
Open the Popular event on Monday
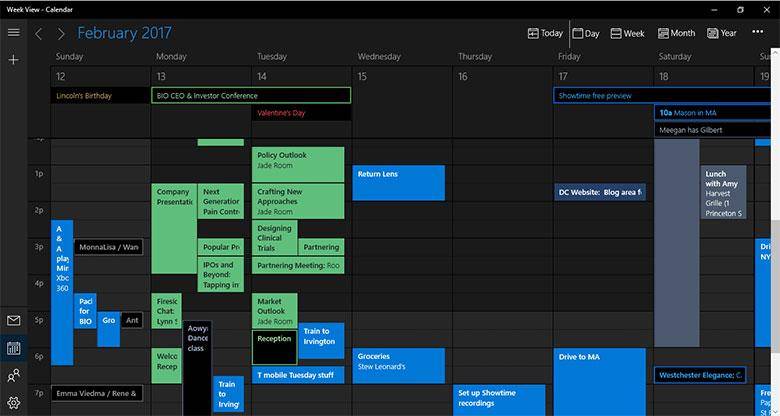(221, 247)
